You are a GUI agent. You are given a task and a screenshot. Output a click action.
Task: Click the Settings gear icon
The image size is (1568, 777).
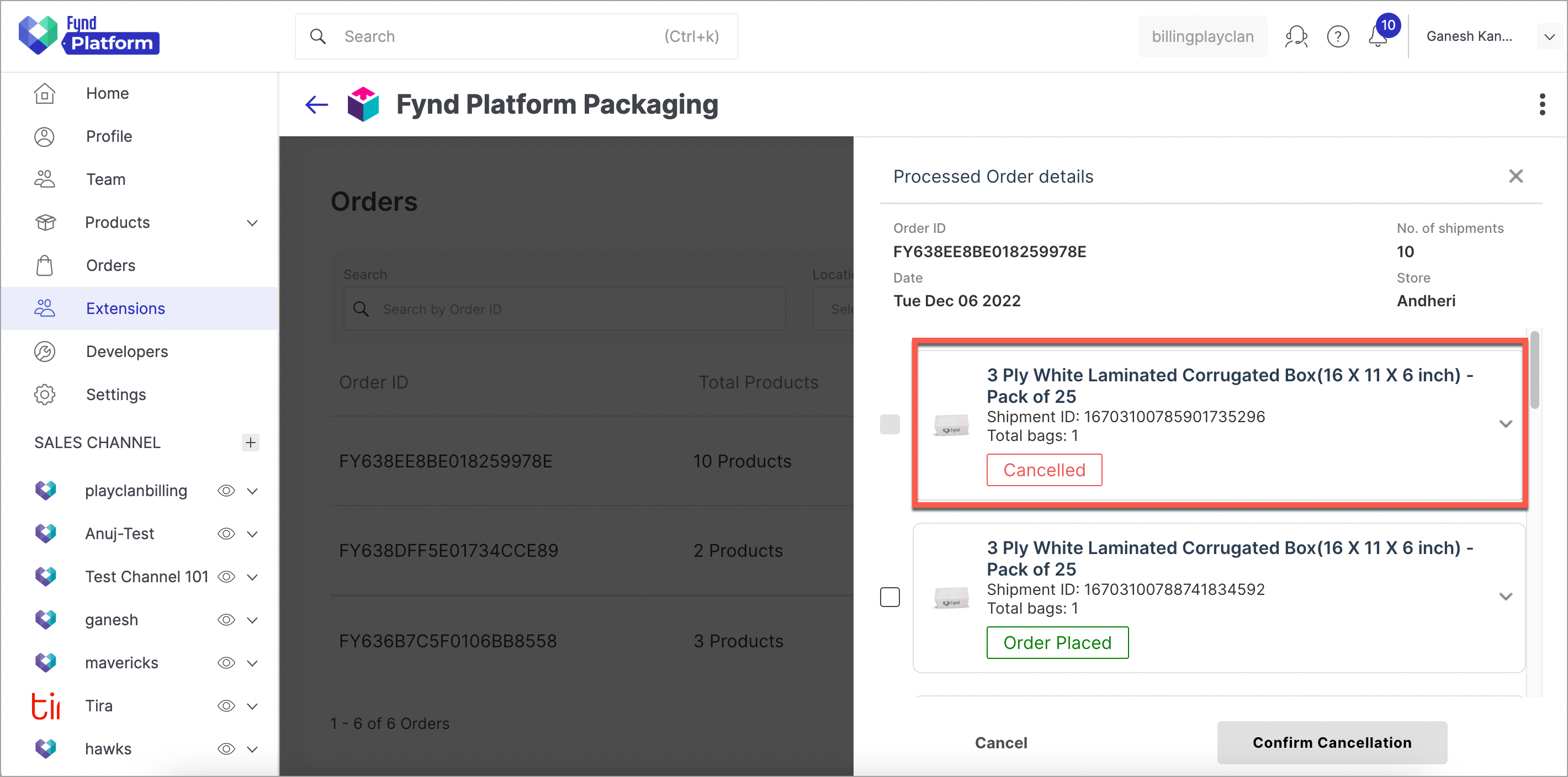pyautogui.click(x=45, y=395)
